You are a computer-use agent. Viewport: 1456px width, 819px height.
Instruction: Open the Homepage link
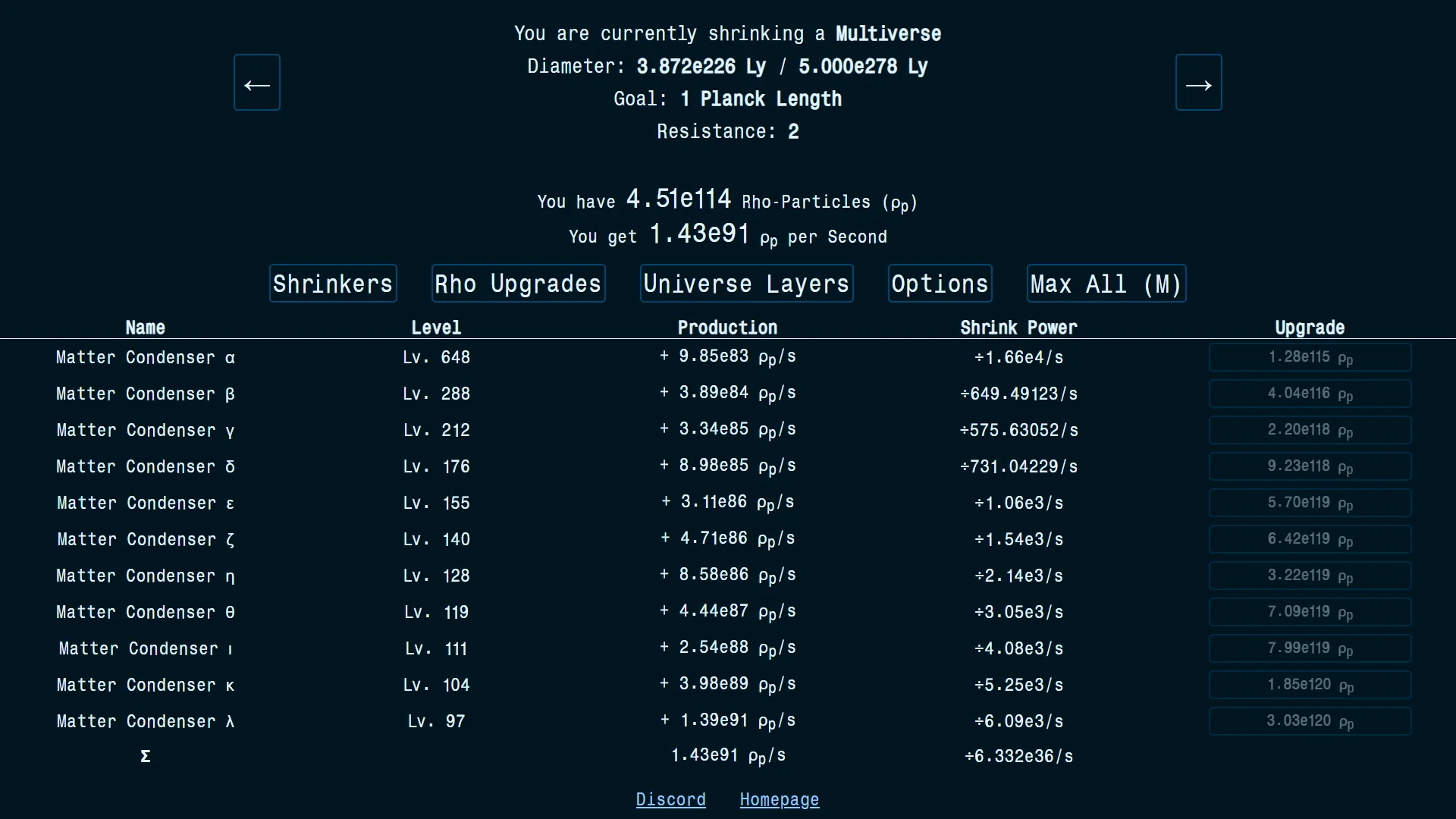click(x=780, y=800)
